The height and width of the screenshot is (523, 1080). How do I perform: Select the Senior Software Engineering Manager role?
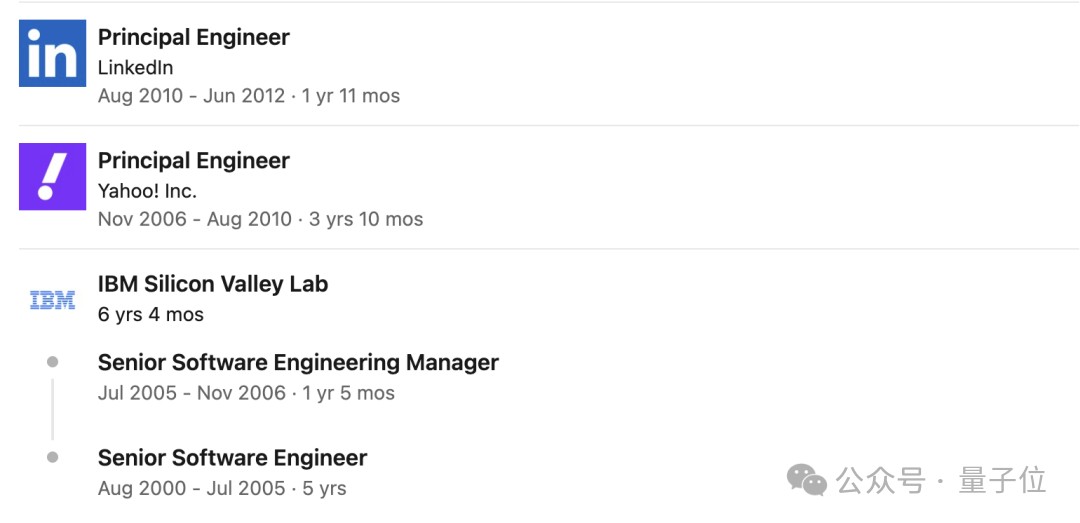298,362
